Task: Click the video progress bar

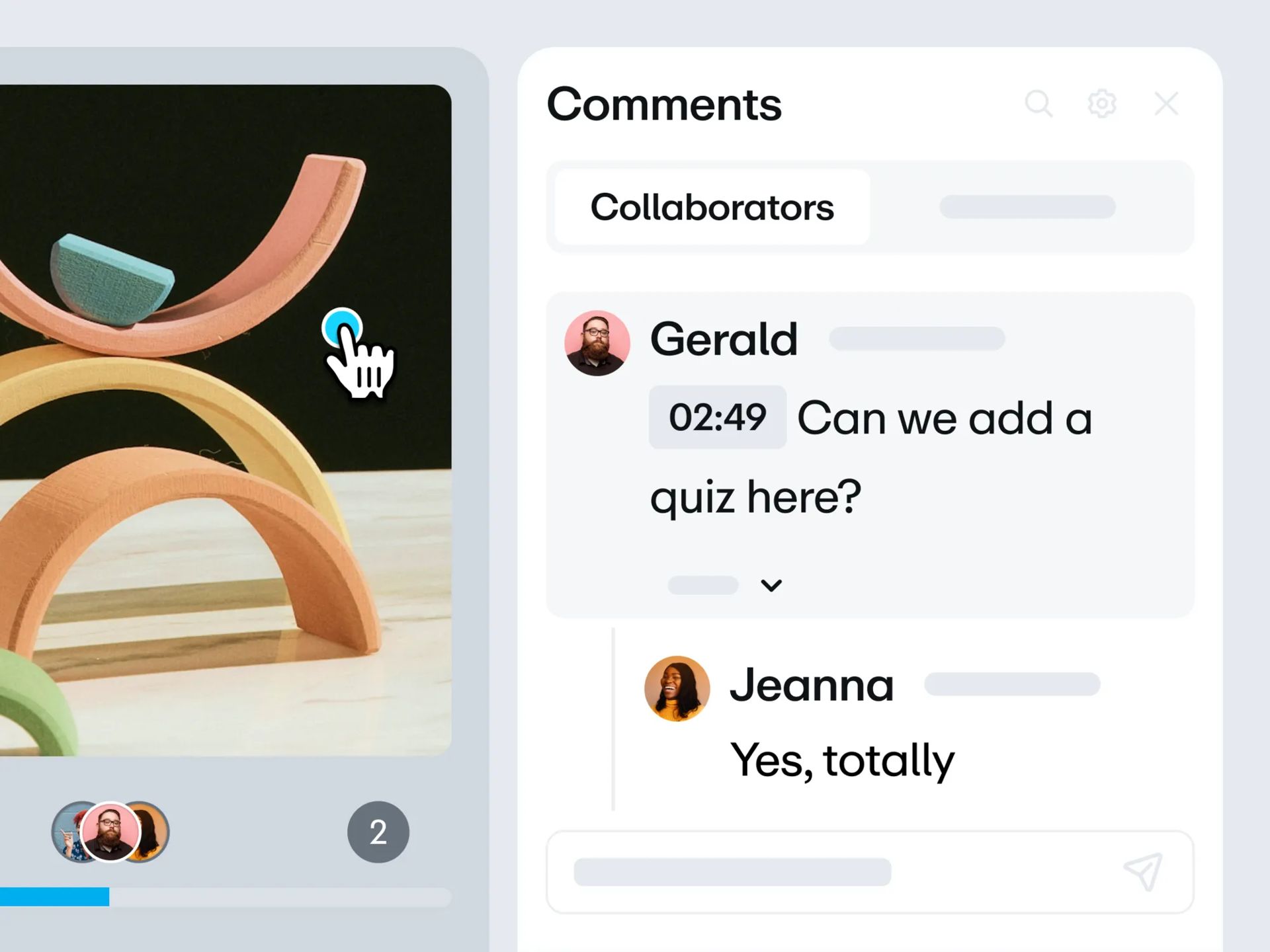Action: tap(225, 897)
